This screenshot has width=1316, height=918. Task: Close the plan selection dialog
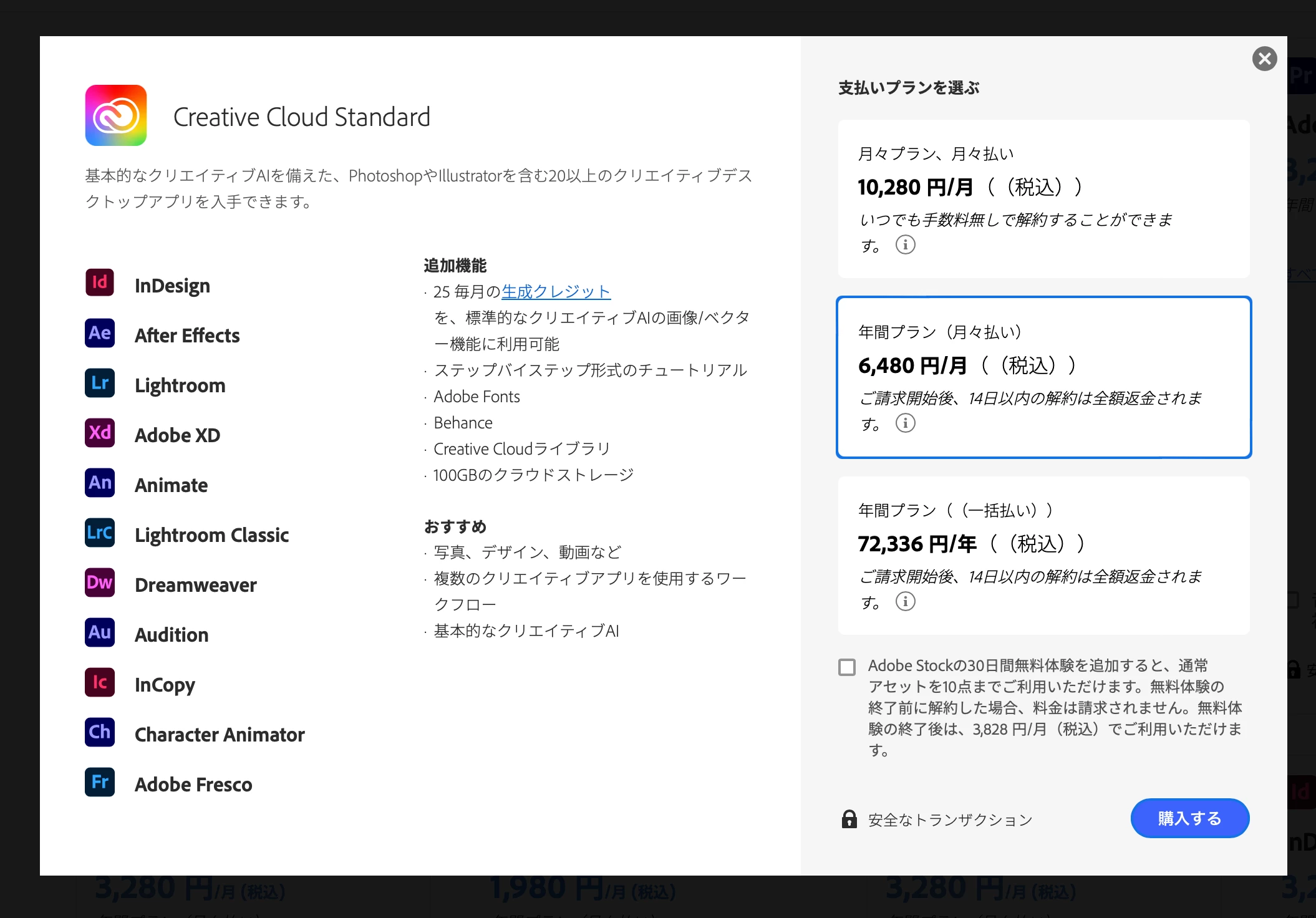[1264, 59]
